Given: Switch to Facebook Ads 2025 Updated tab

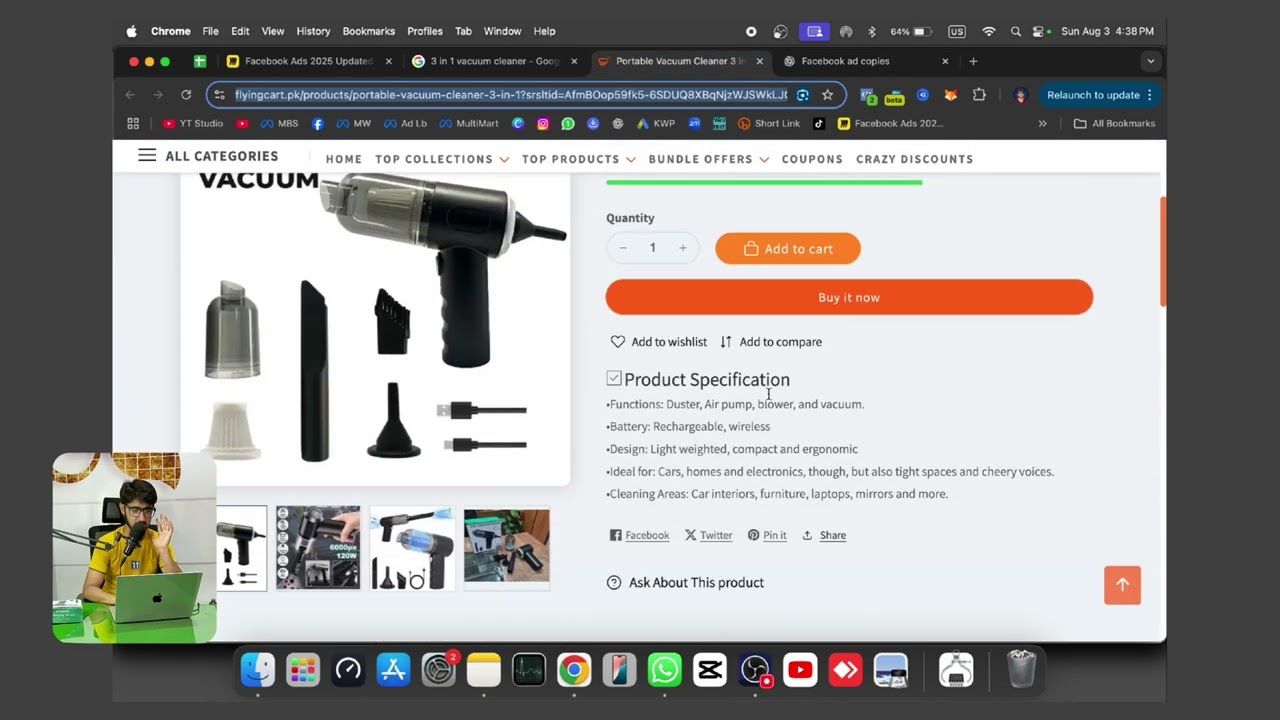Looking at the screenshot, I should click(310, 61).
